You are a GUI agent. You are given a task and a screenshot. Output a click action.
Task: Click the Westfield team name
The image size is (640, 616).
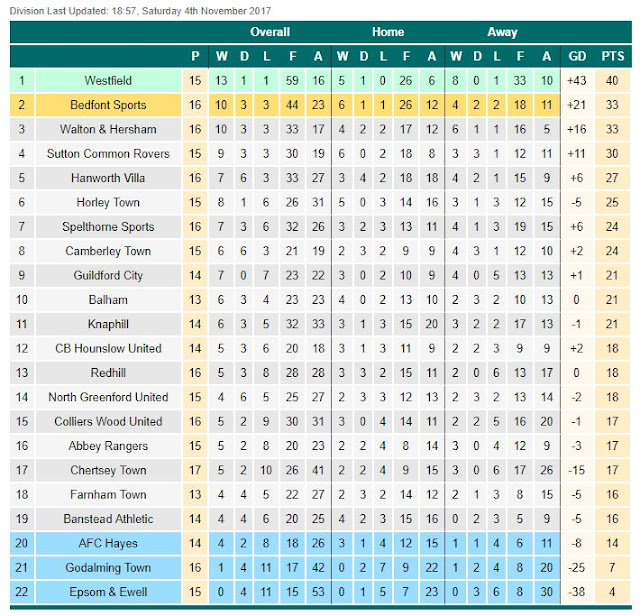click(x=108, y=80)
